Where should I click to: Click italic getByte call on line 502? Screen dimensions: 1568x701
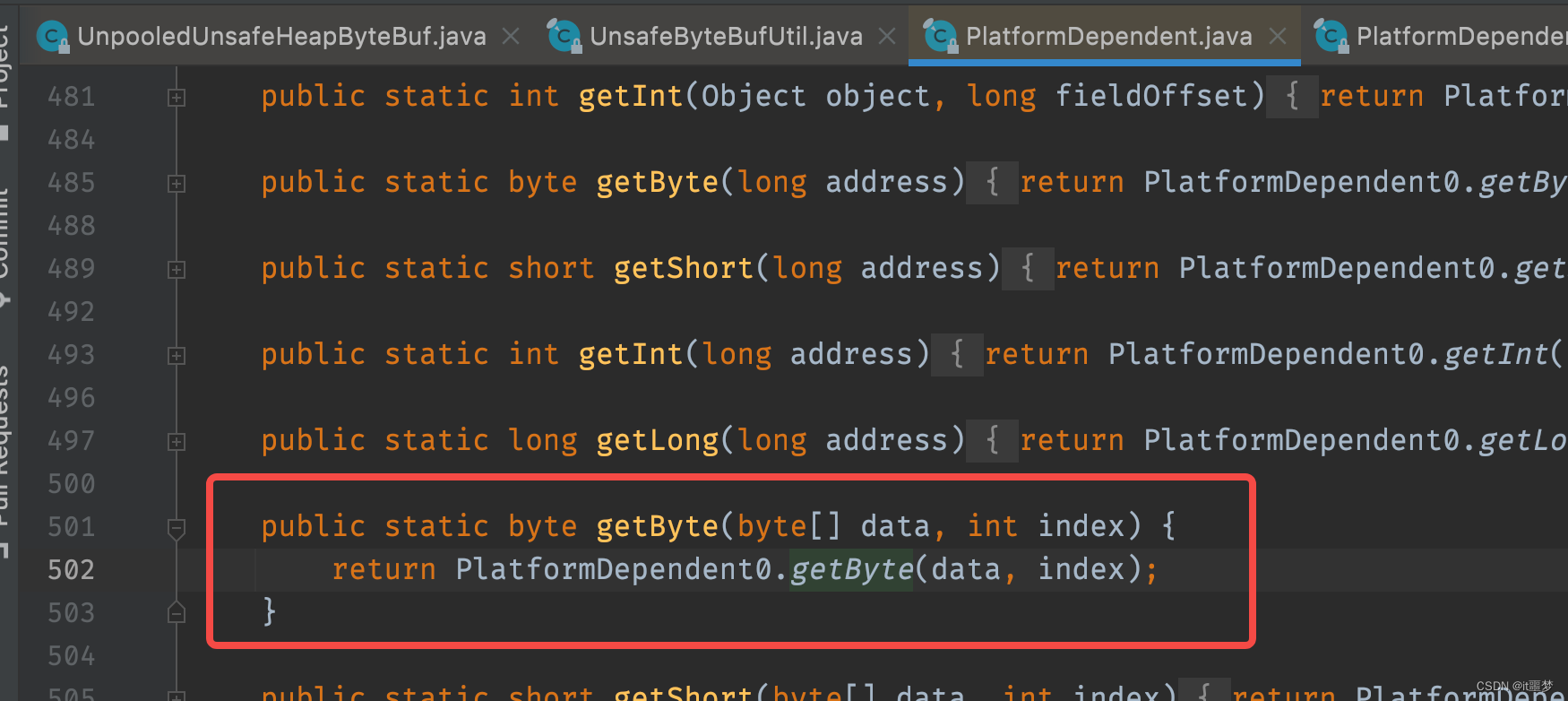point(851,569)
